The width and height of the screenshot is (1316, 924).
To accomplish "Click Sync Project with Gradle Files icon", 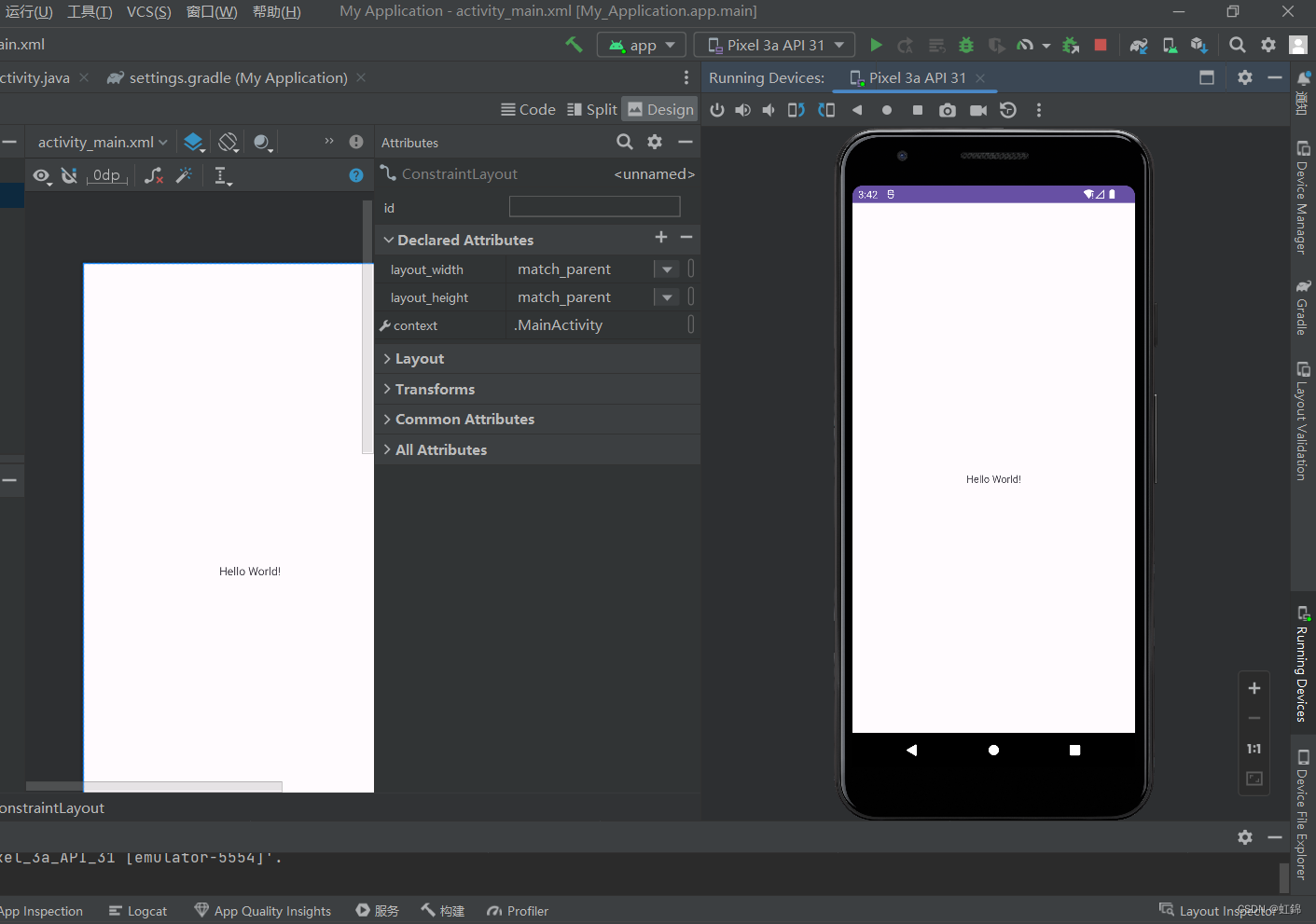I will tap(1139, 45).
